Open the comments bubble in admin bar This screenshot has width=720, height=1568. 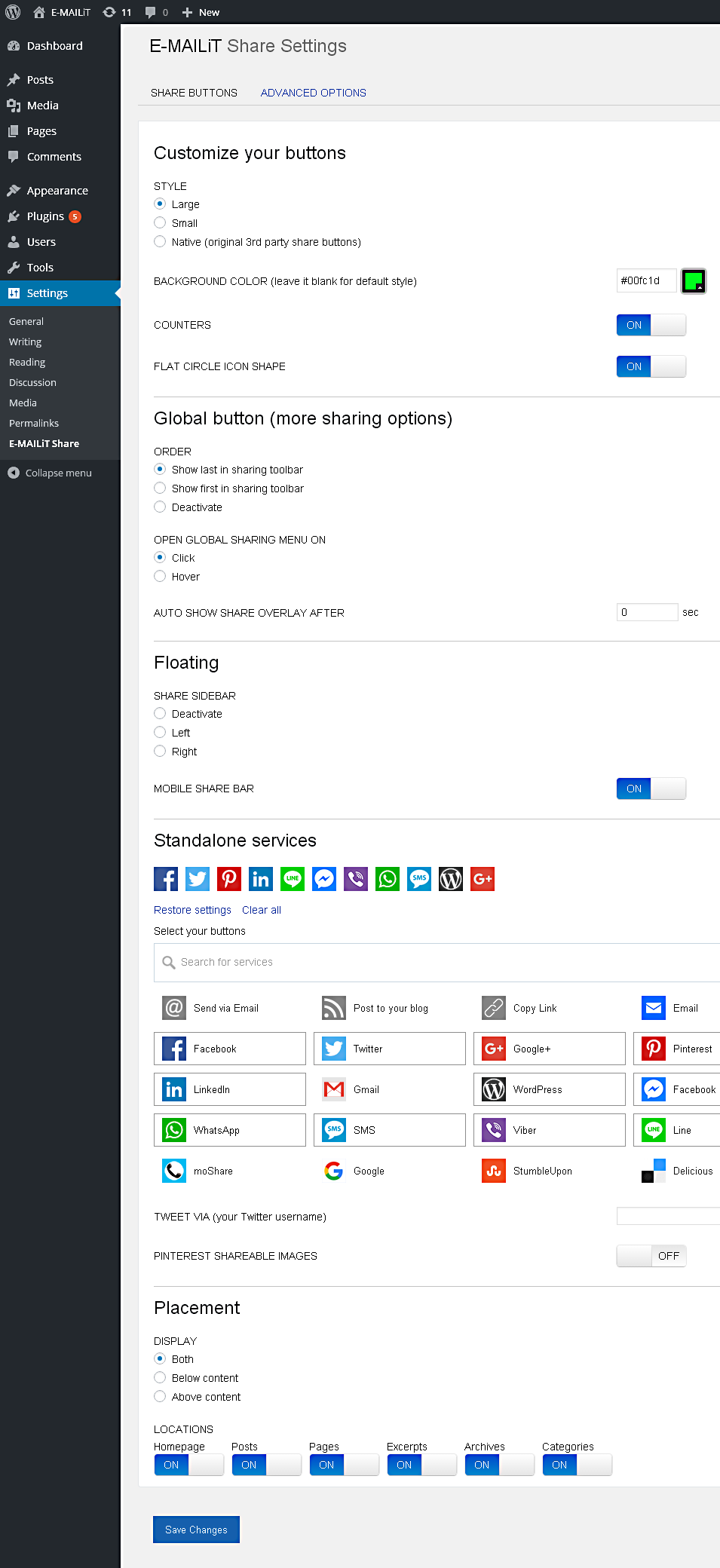point(157,12)
